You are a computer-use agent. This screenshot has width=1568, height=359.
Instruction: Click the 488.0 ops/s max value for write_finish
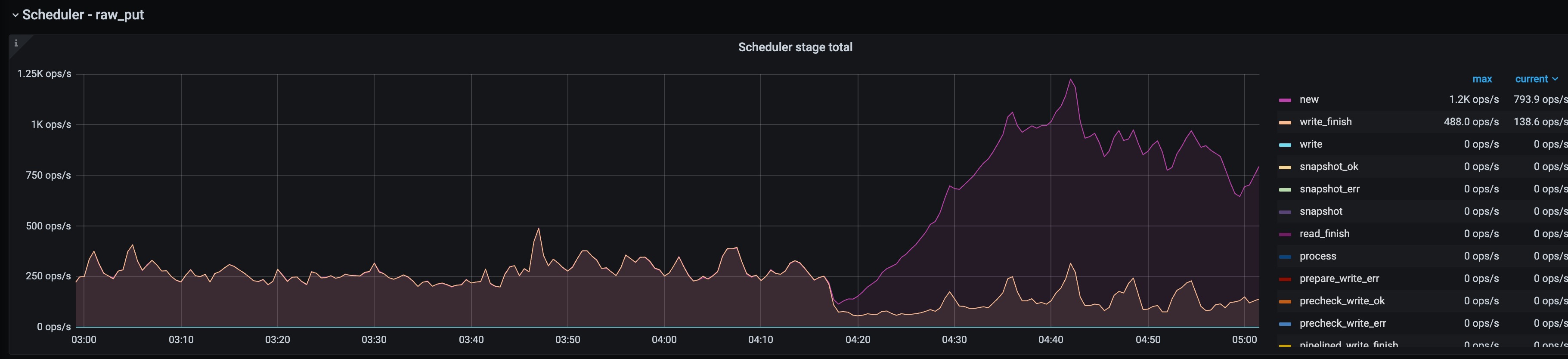[x=1471, y=122]
